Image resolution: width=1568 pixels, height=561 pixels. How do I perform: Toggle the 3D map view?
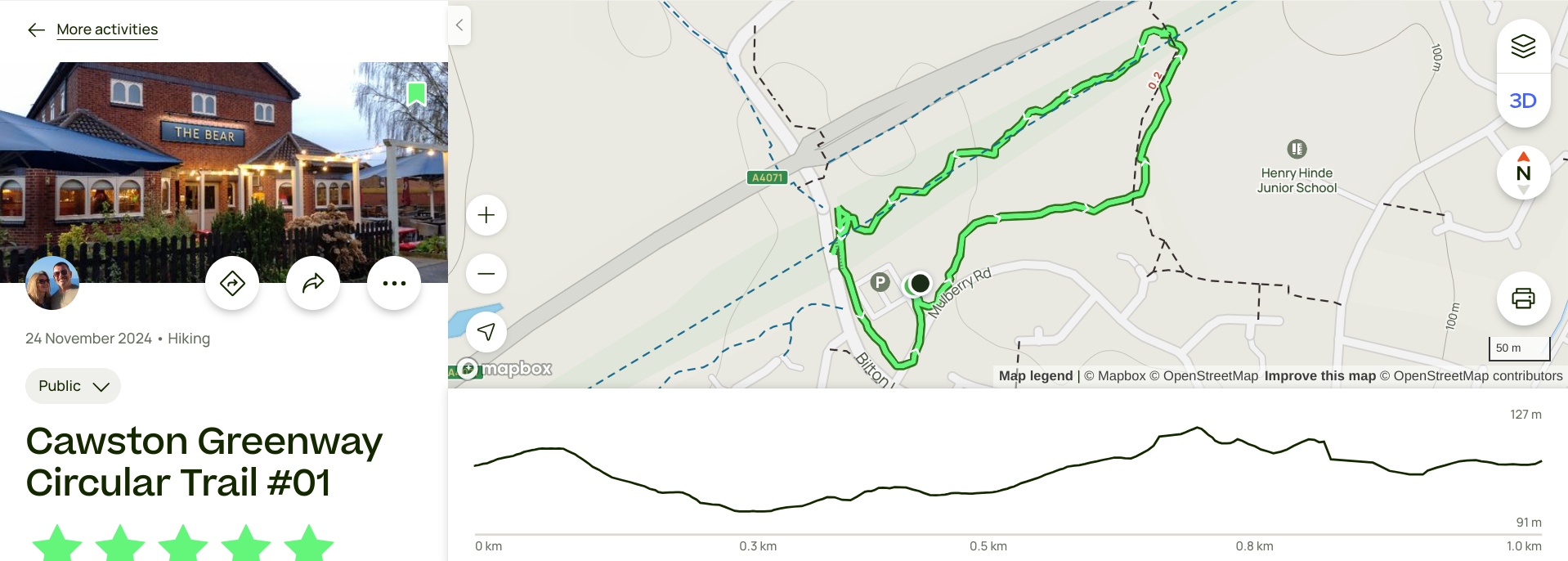(x=1523, y=101)
